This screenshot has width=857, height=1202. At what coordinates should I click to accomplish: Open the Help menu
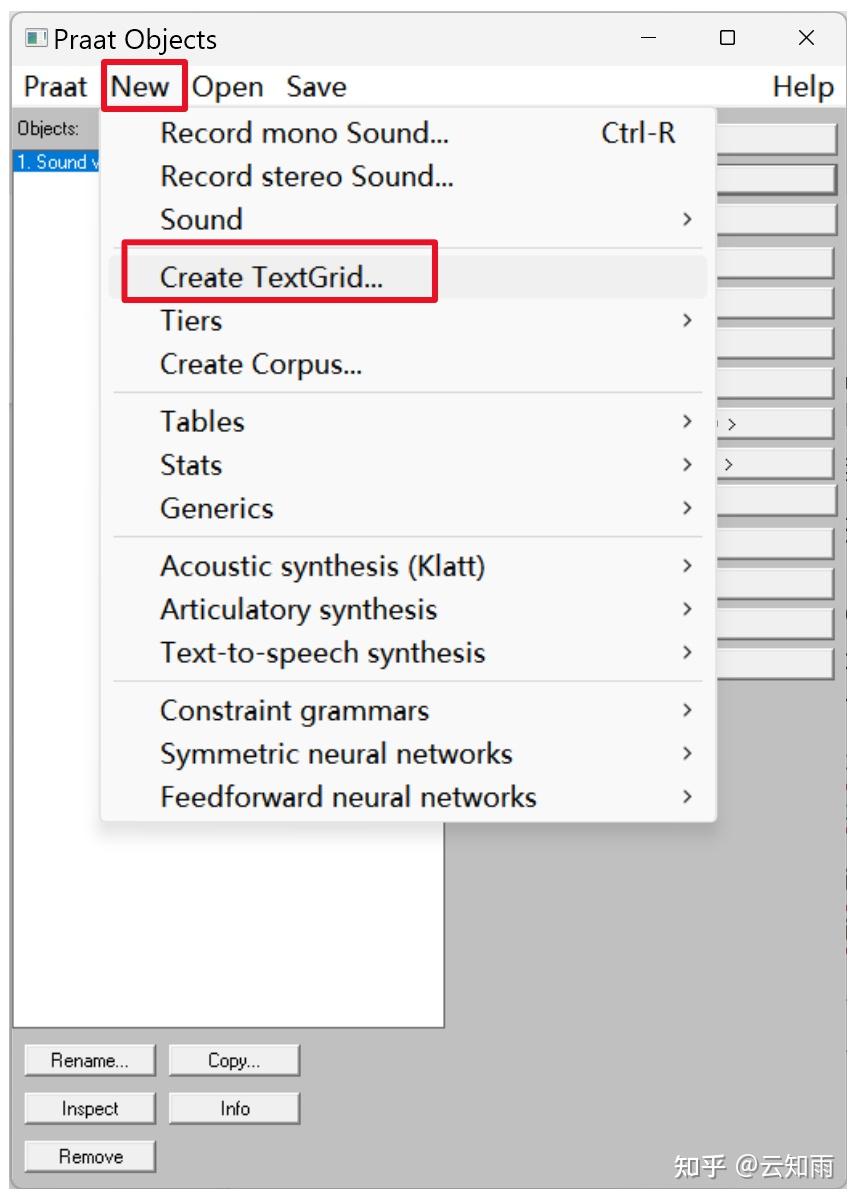click(x=802, y=87)
